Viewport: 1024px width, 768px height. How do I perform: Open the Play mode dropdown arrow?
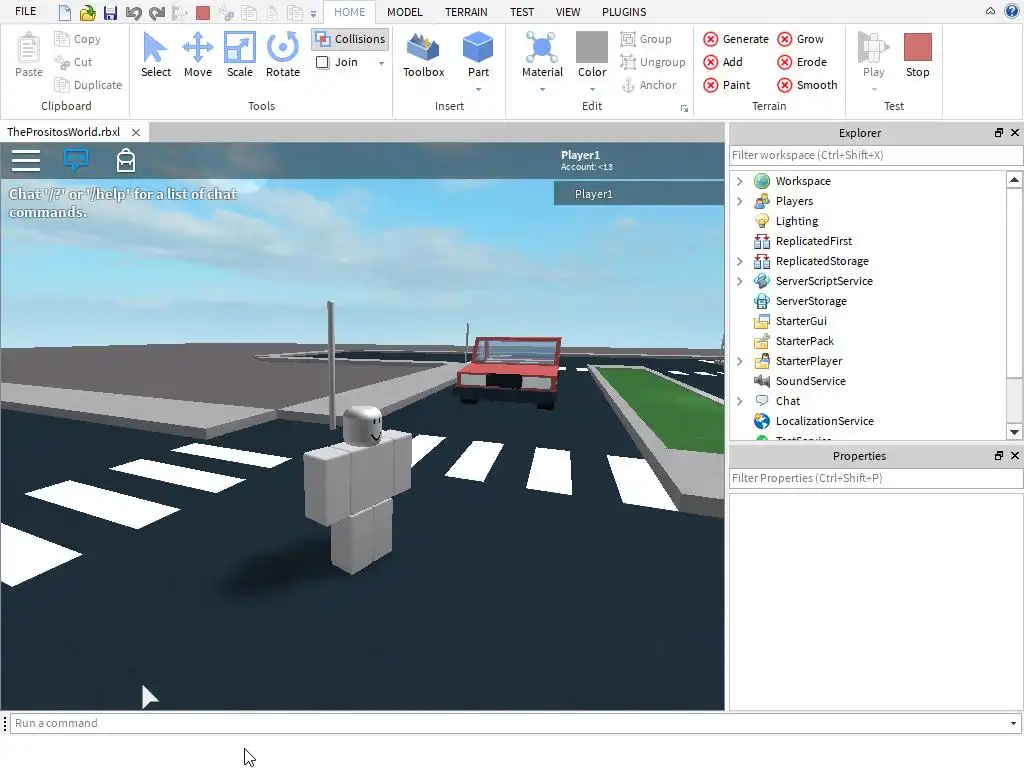tap(873, 89)
